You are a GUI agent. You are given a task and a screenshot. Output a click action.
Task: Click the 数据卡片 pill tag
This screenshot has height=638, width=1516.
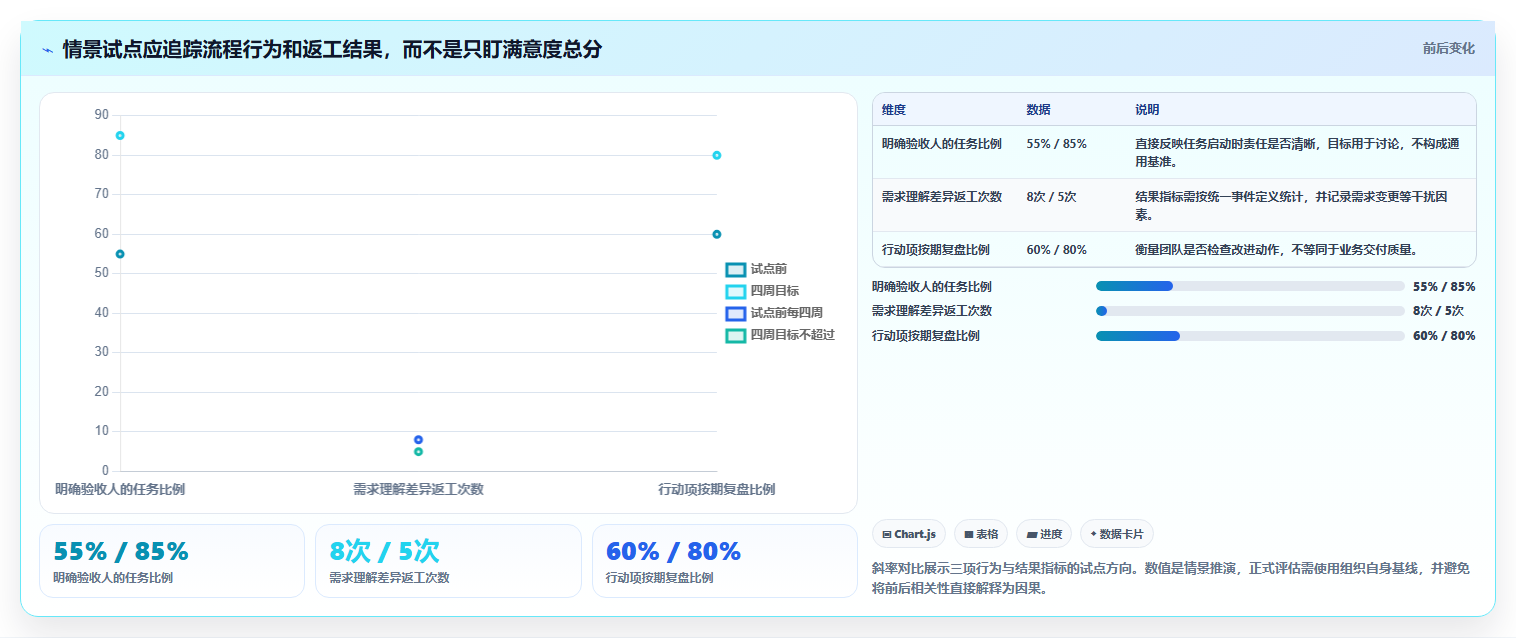tap(1116, 534)
